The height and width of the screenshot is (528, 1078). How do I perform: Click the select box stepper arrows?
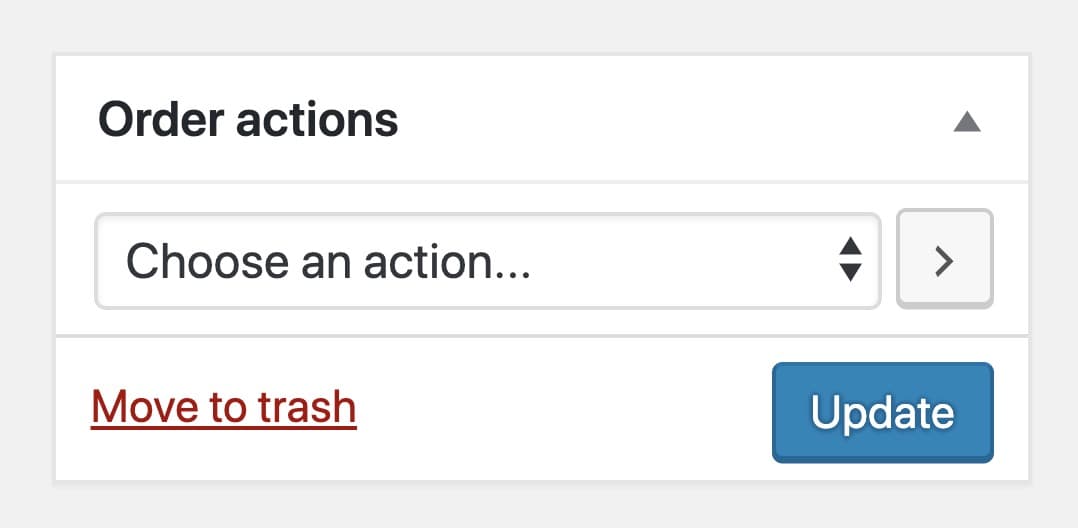pos(850,259)
